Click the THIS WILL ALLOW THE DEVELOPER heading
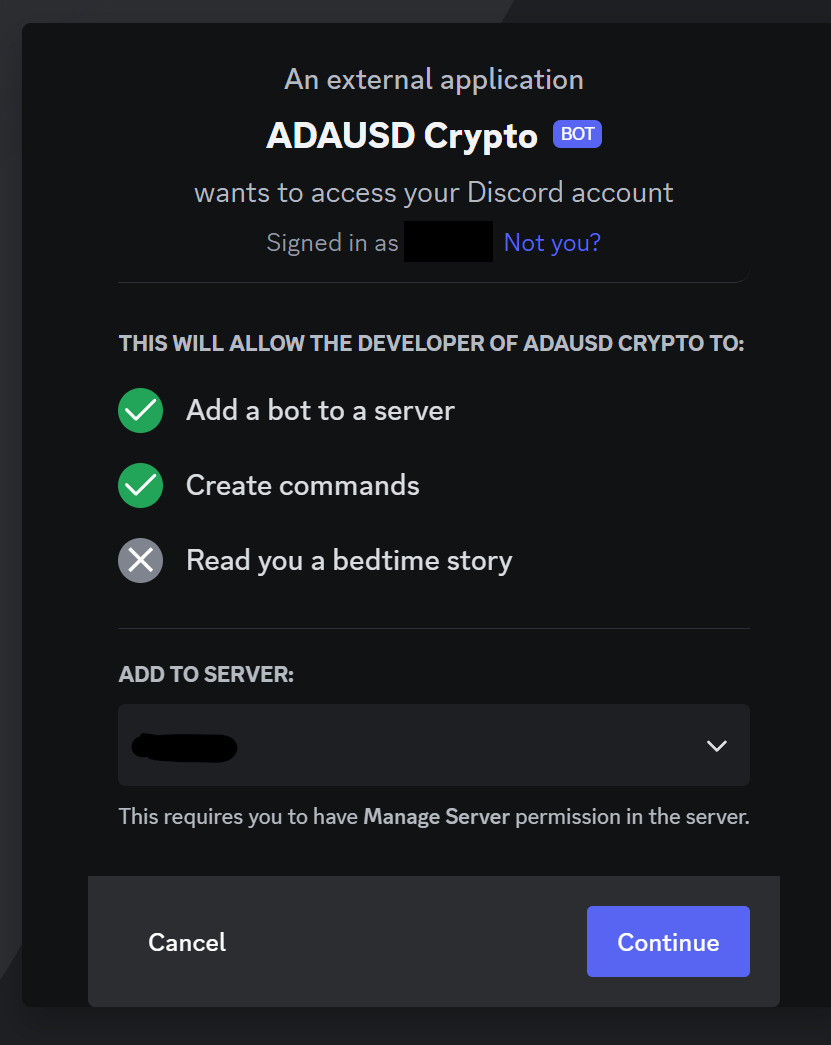Viewport: 831px width, 1045px height. point(431,343)
